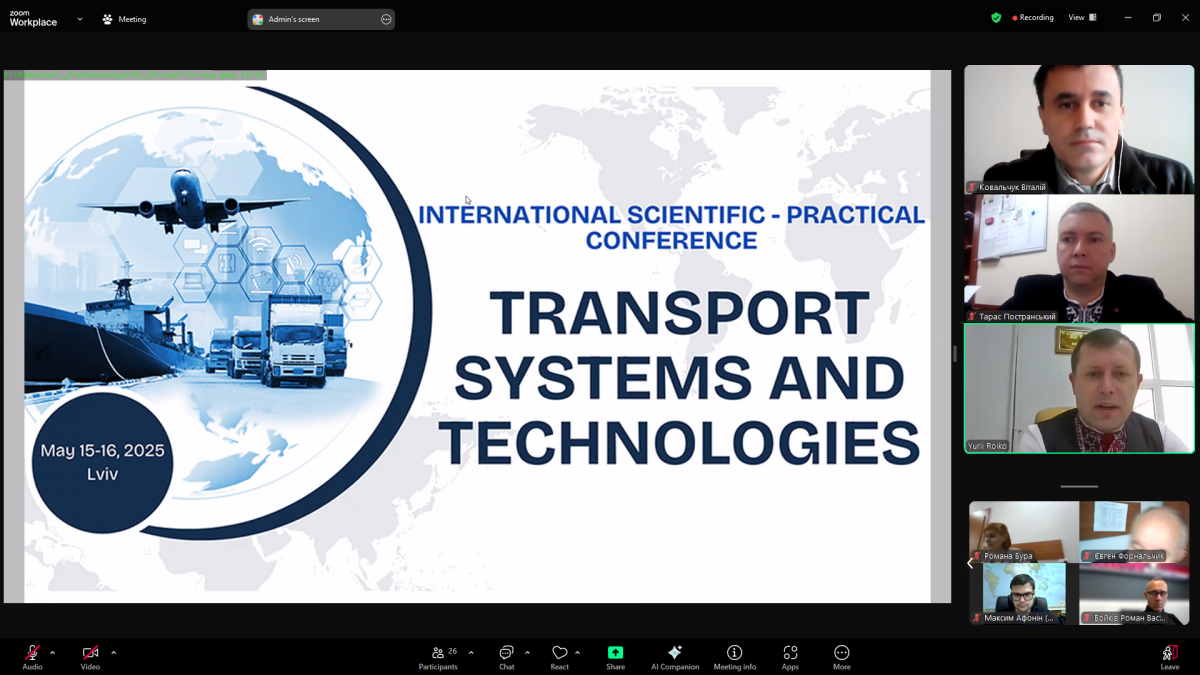Viewport: 1200px width, 675px height.
Task: Expand audio settings arrow next to Audio
Action: (53, 653)
